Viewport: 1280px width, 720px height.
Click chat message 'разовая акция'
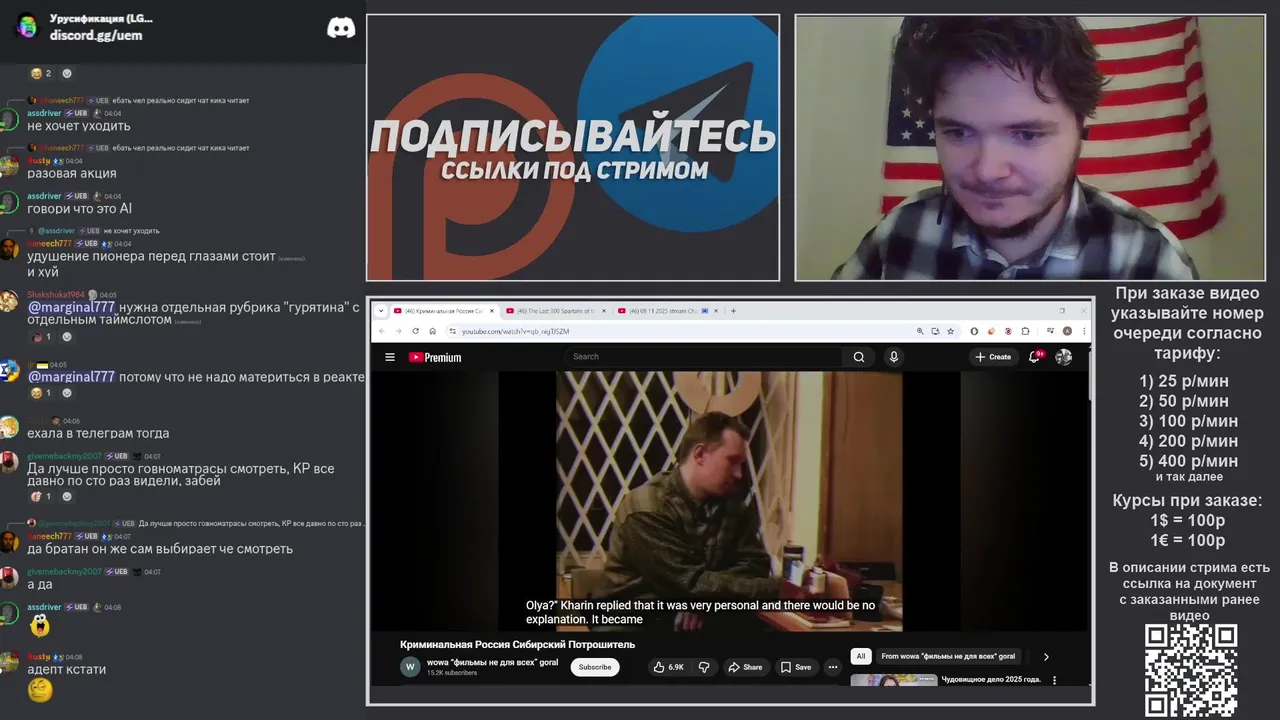tap(71, 173)
